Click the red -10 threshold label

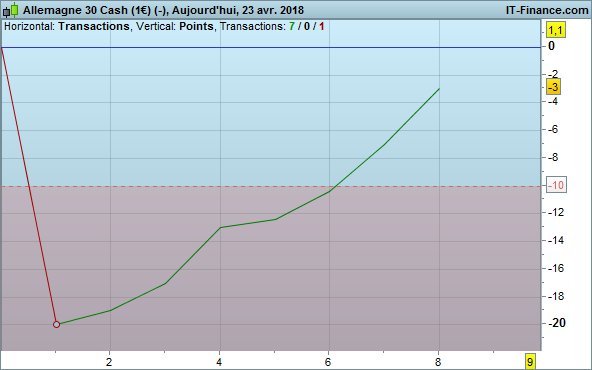tap(556, 185)
